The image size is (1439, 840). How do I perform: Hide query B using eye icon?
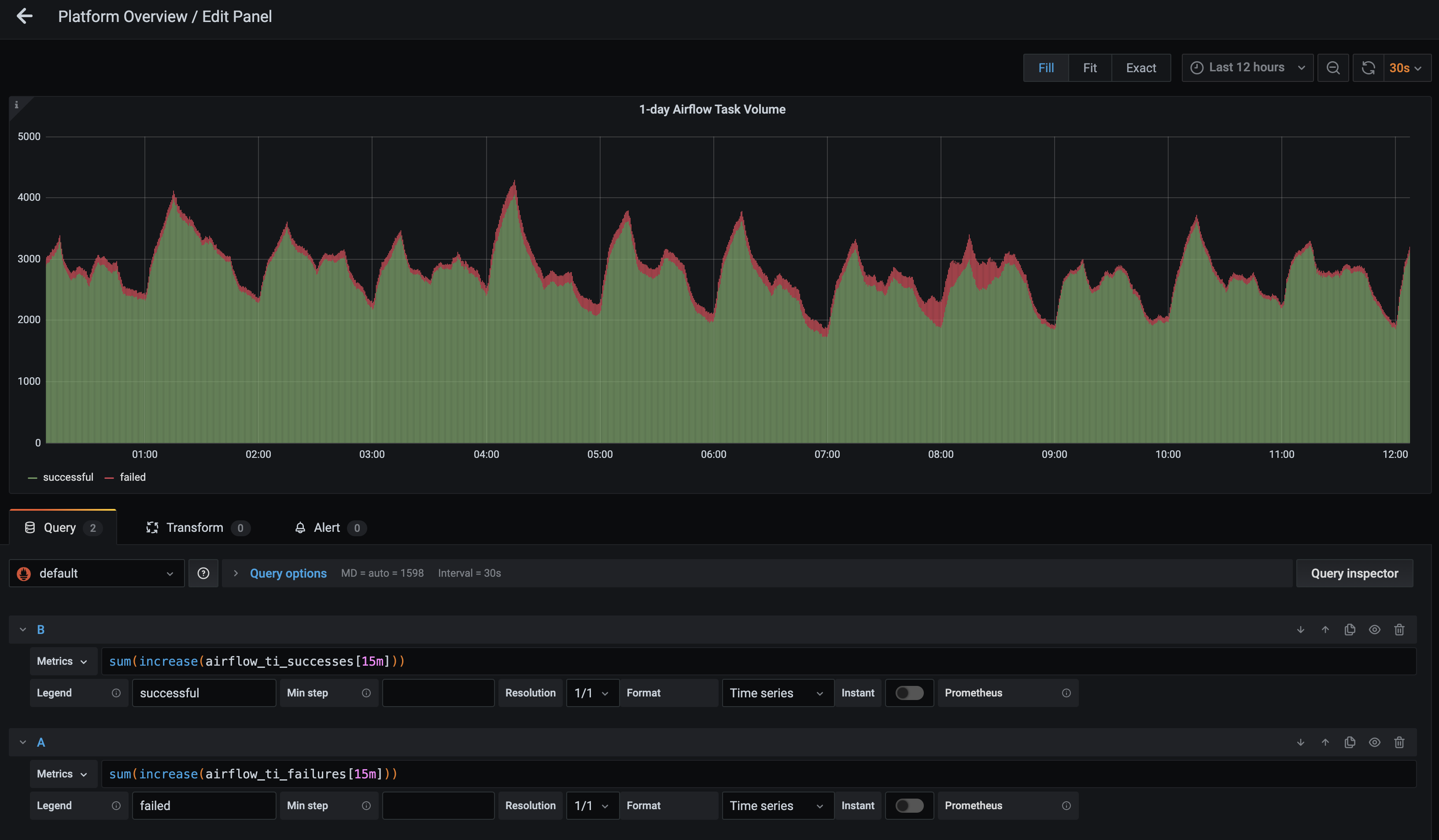(1374, 629)
